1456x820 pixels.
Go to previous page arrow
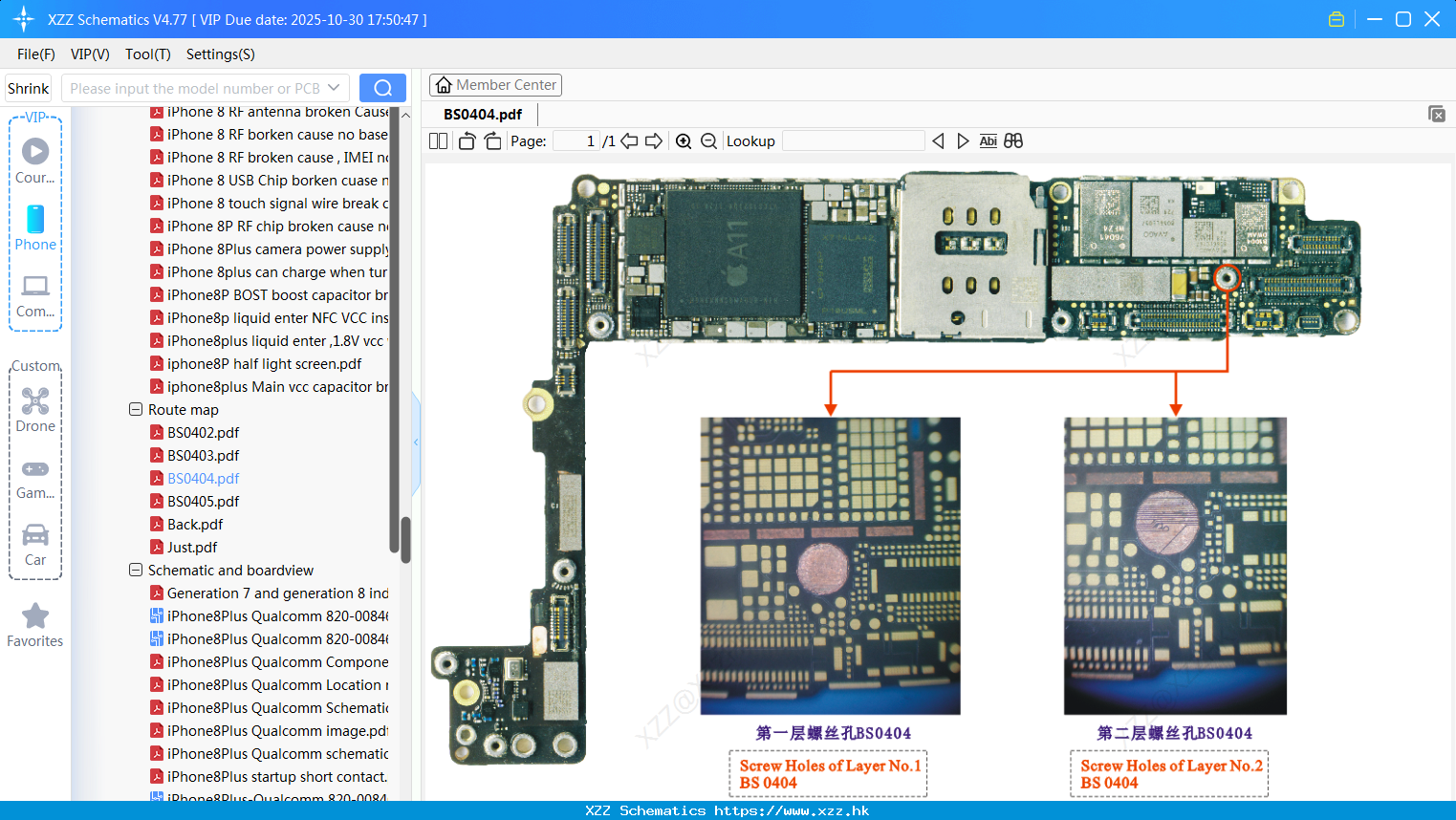click(x=629, y=140)
